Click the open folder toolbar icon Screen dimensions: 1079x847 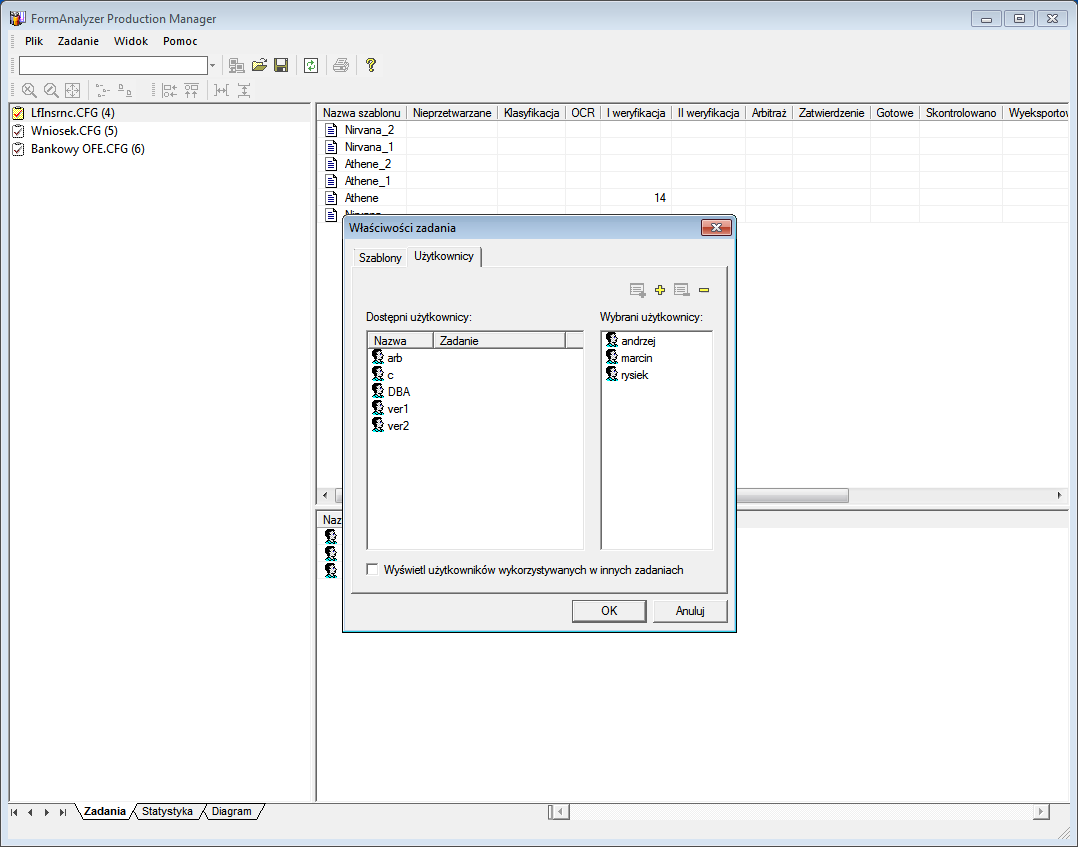tap(259, 65)
